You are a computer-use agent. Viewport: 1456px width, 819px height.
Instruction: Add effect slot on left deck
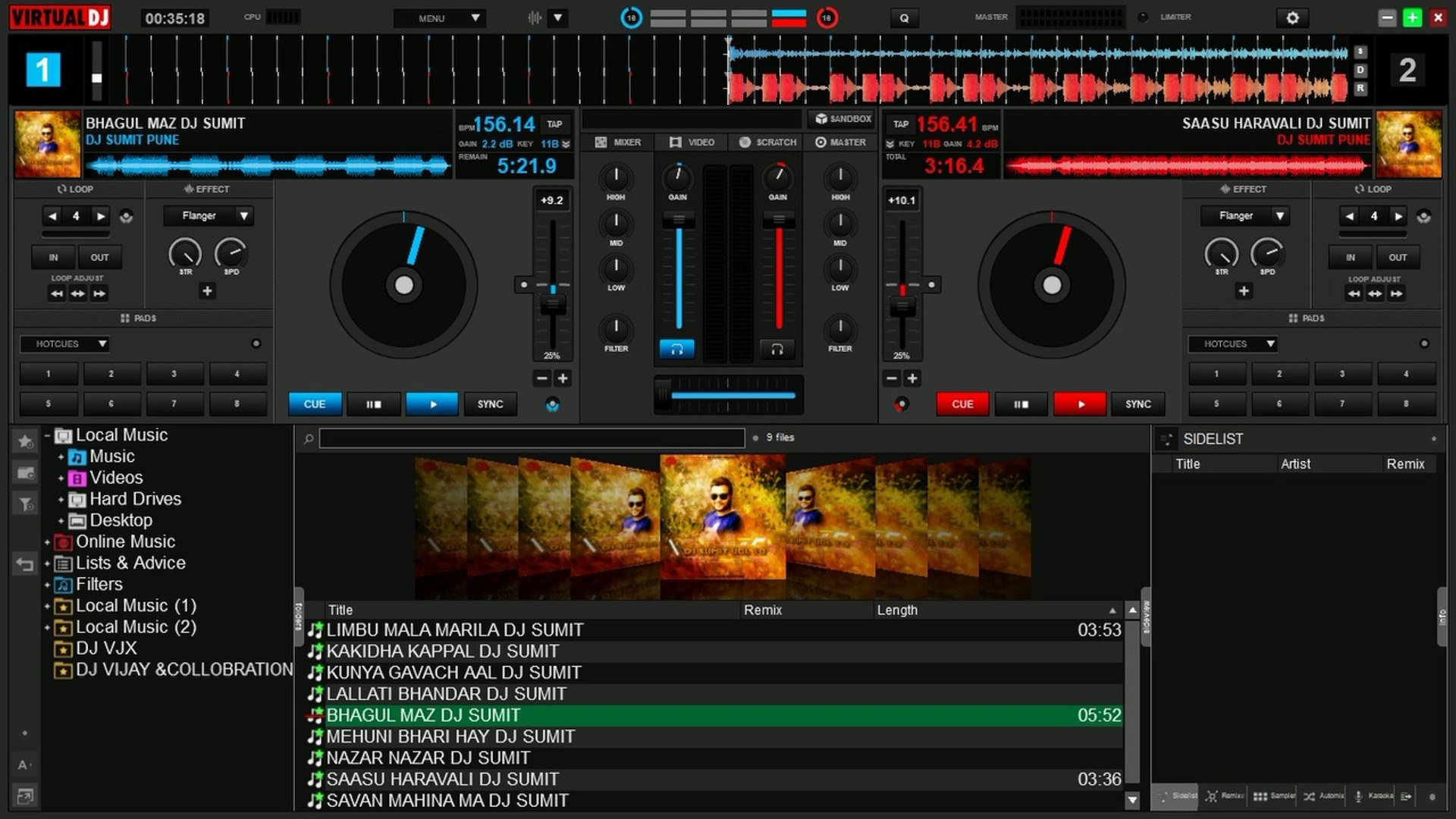(207, 291)
